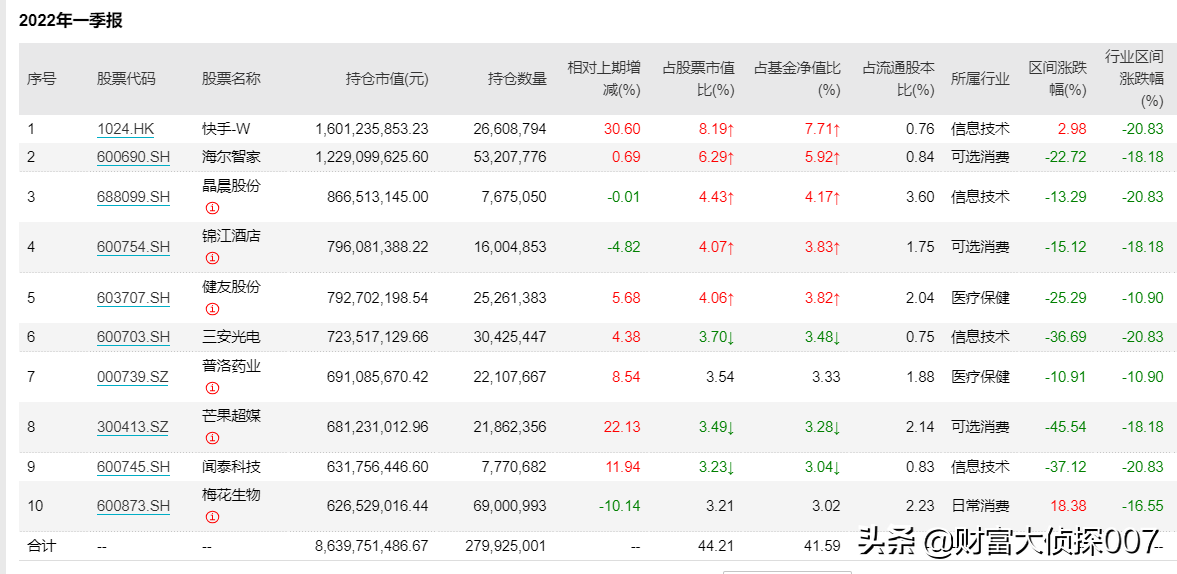The width and height of the screenshot is (1177, 574).
Task: Open stock code link 600754.SH
Action: [134, 247]
